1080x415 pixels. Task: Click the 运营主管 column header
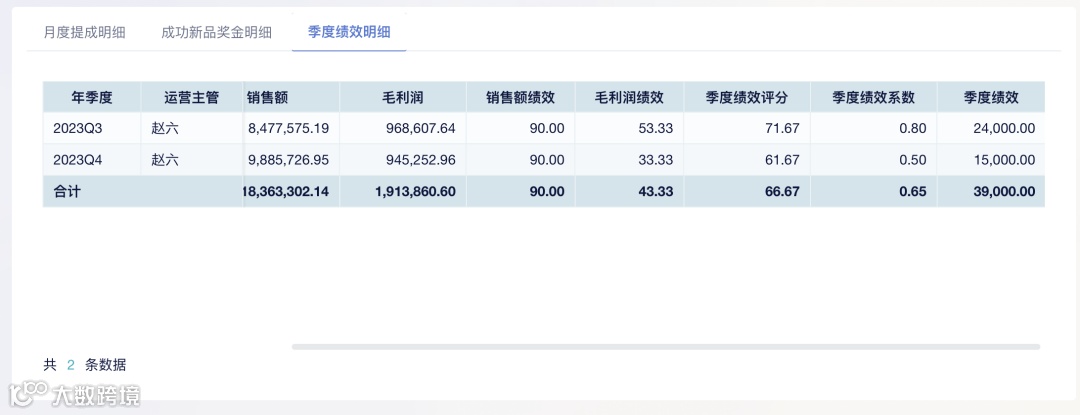coord(192,98)
